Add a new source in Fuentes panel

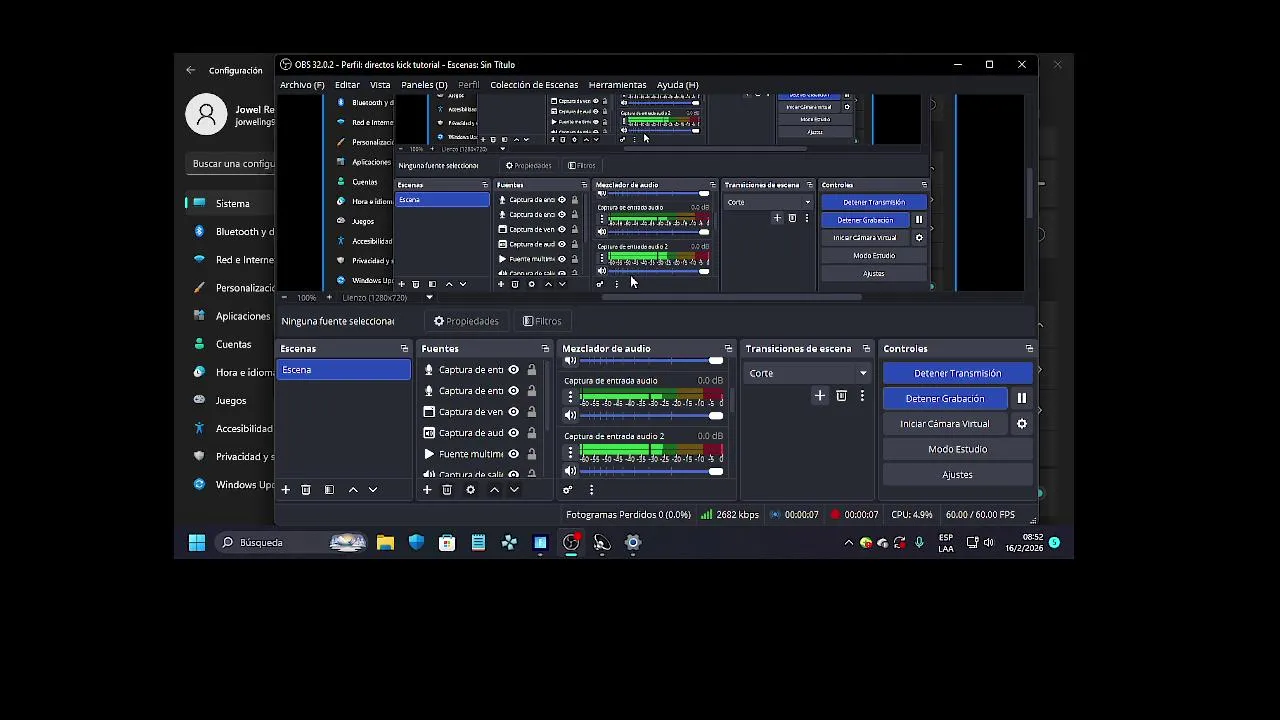click(x=427, y=490)
